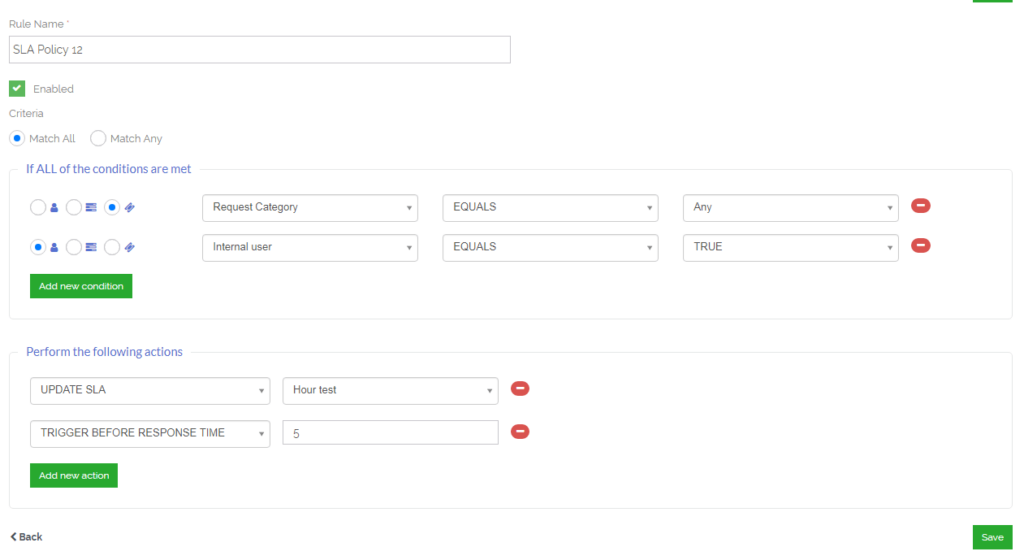
Task: Open the Any value dropdown
Action: [x=791, y=208]
